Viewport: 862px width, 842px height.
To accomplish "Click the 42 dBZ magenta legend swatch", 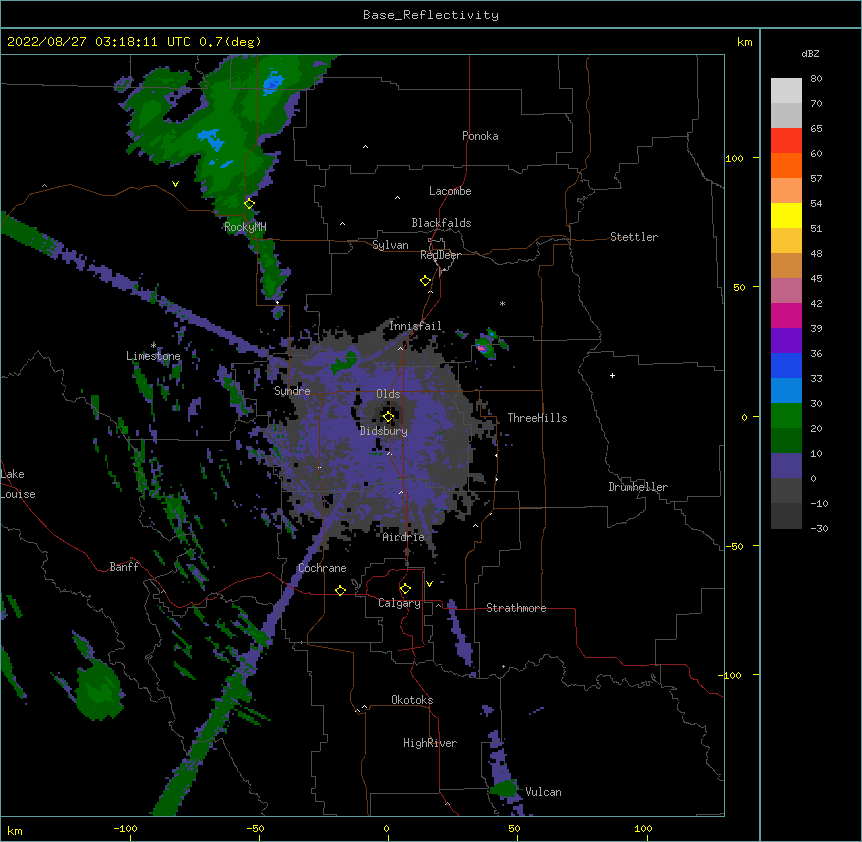I will coord(786,315).
